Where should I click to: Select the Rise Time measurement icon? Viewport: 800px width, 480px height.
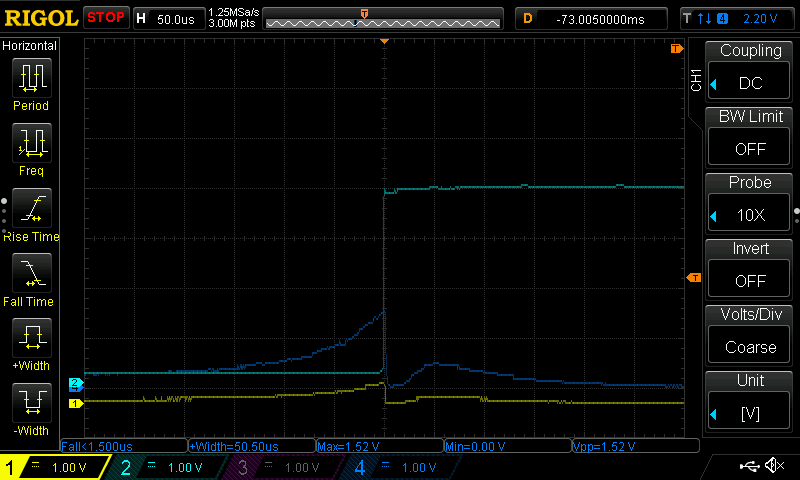(32, 208)
